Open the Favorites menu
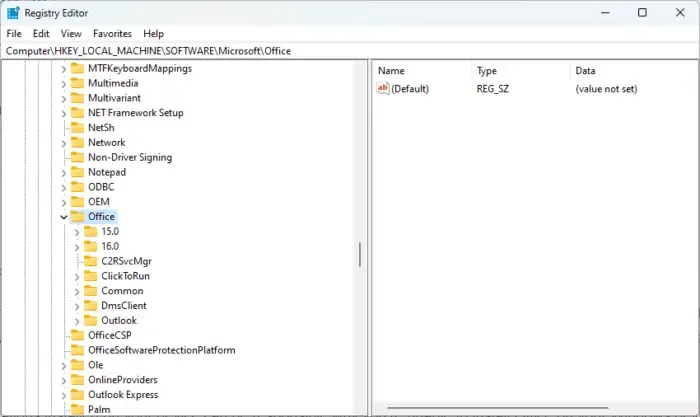Viewport: 700px width, 417px height. 112,33
